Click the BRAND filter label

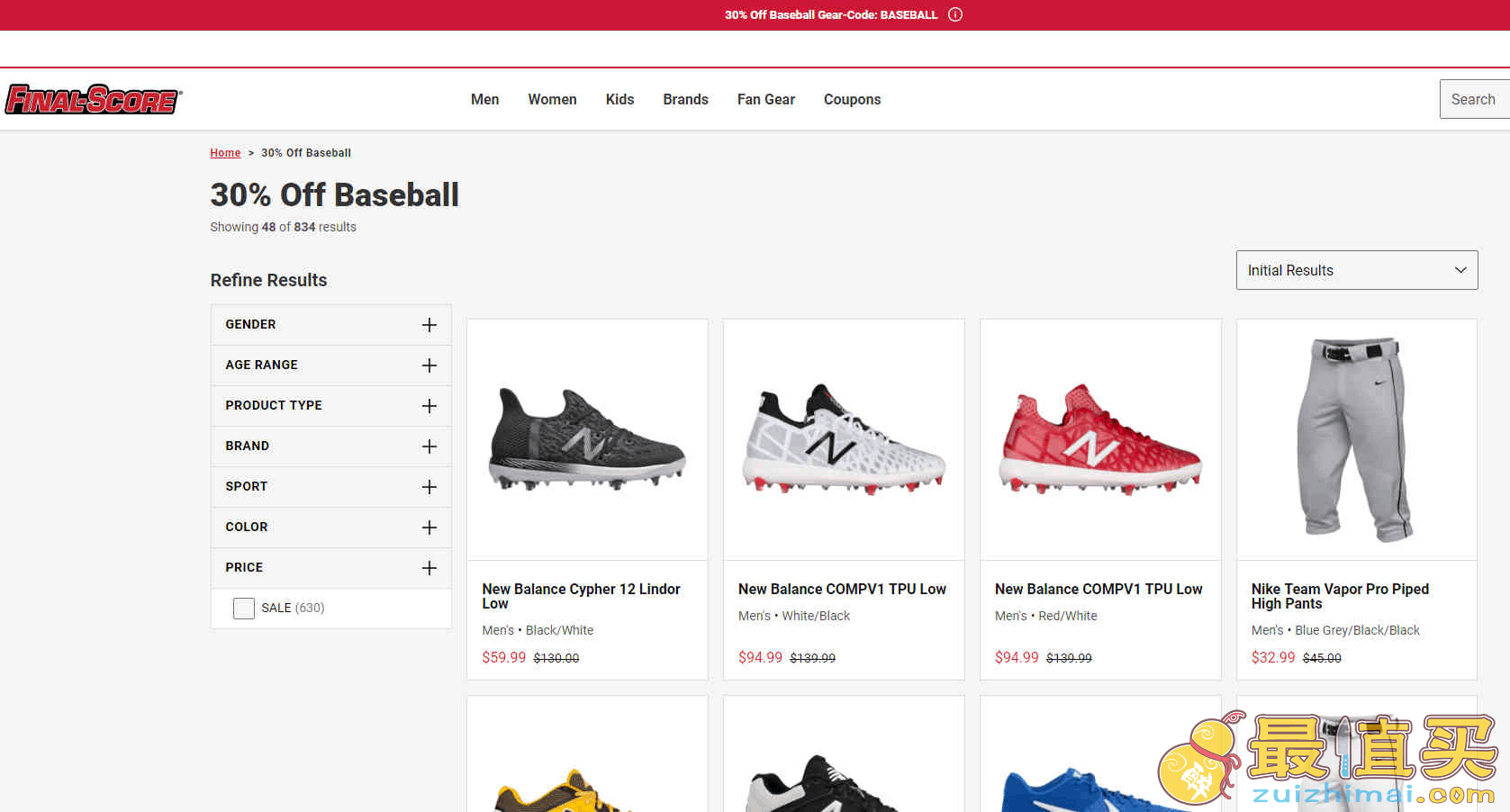(x=247, y=446)
